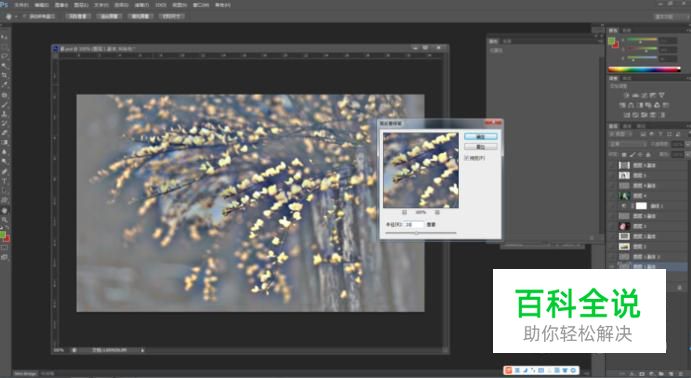Open document status info arrow menu
This screenshot has height=378, width=691.
pos(142,350)
